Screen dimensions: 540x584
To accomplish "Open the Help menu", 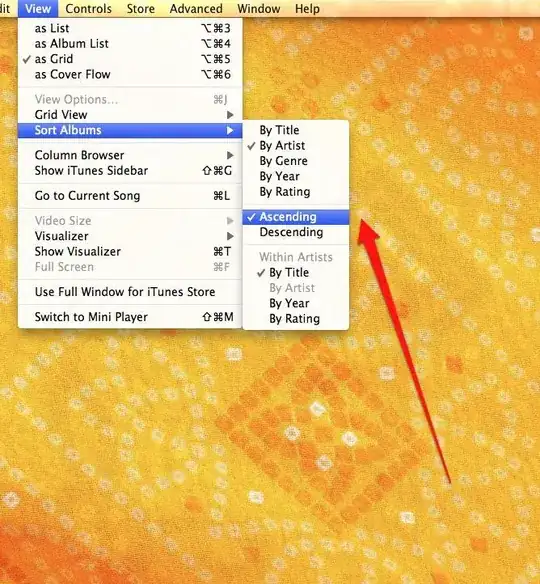I will tap(307, 9).
